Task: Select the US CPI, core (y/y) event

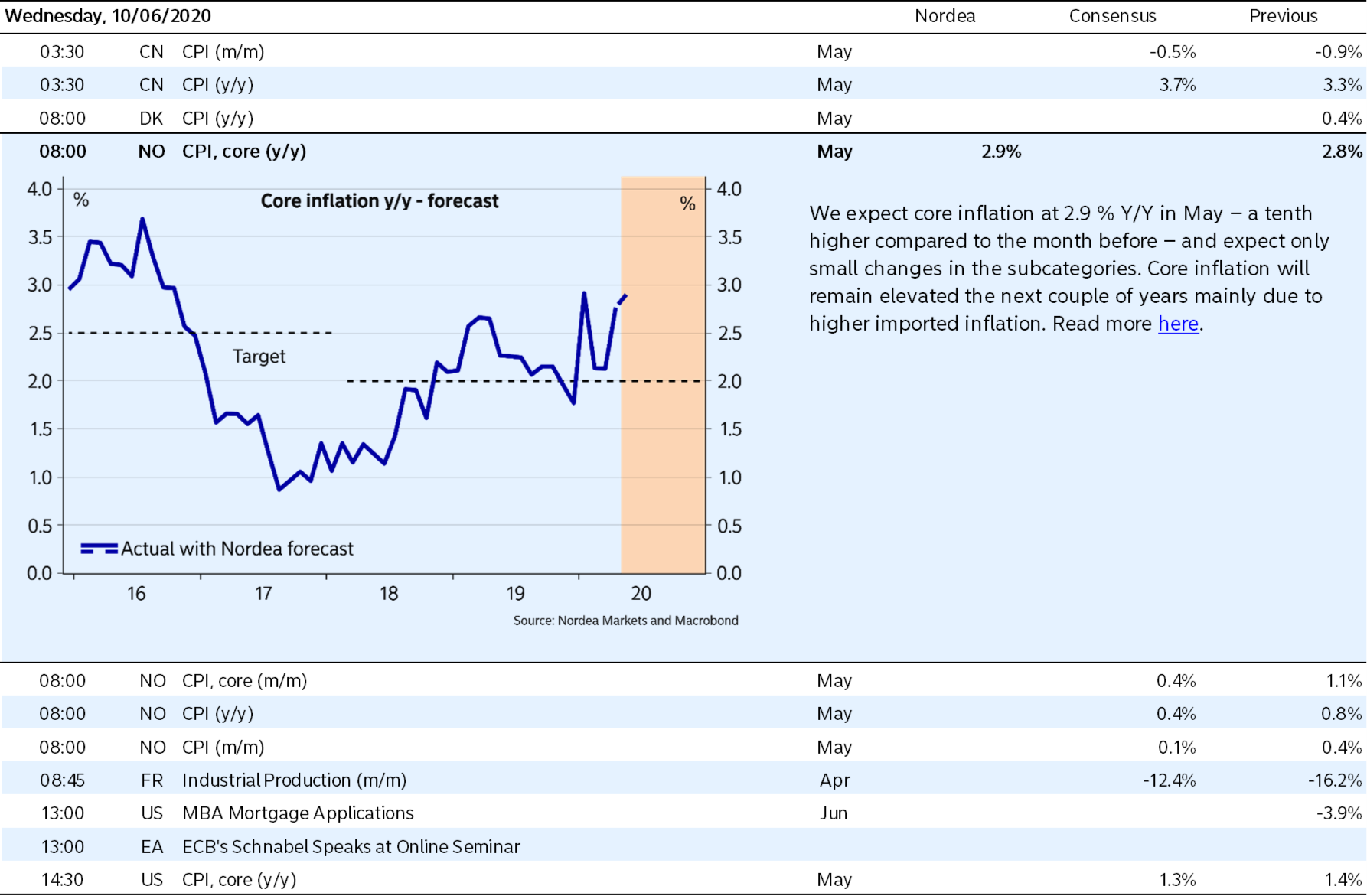Action: pos(239,880)
